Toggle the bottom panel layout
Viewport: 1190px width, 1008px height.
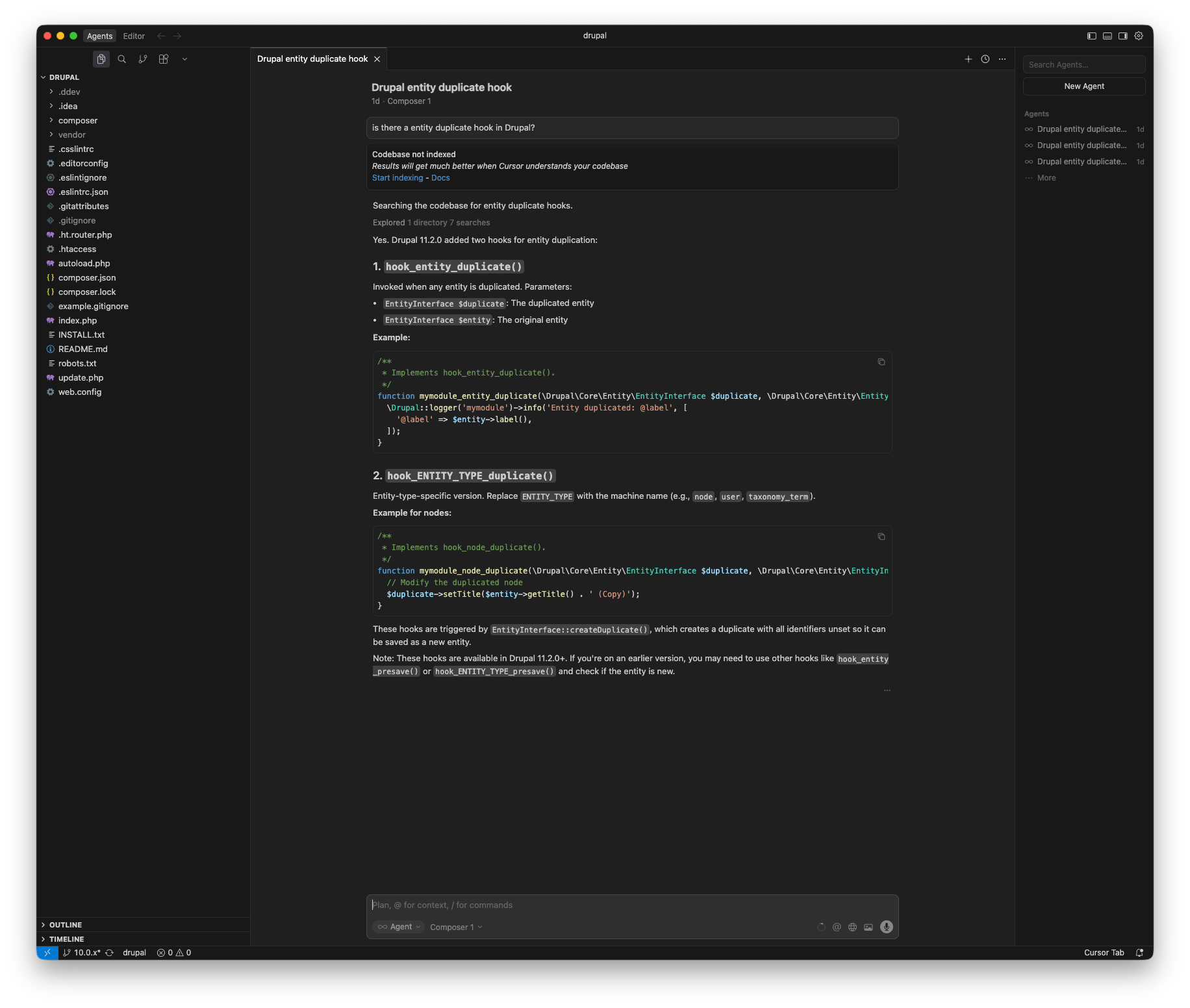[x=1108, y=36]
